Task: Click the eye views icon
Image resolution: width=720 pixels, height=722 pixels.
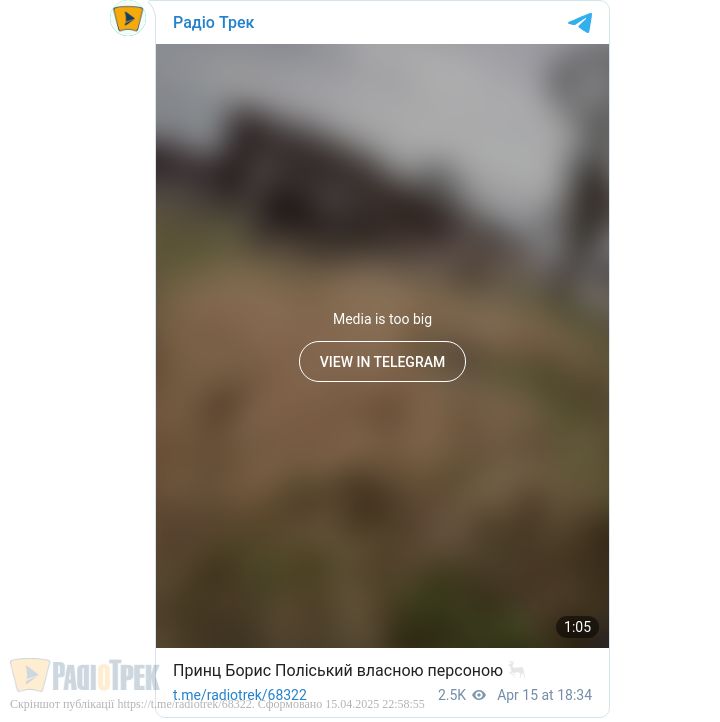Action: (x=479, y=695)
